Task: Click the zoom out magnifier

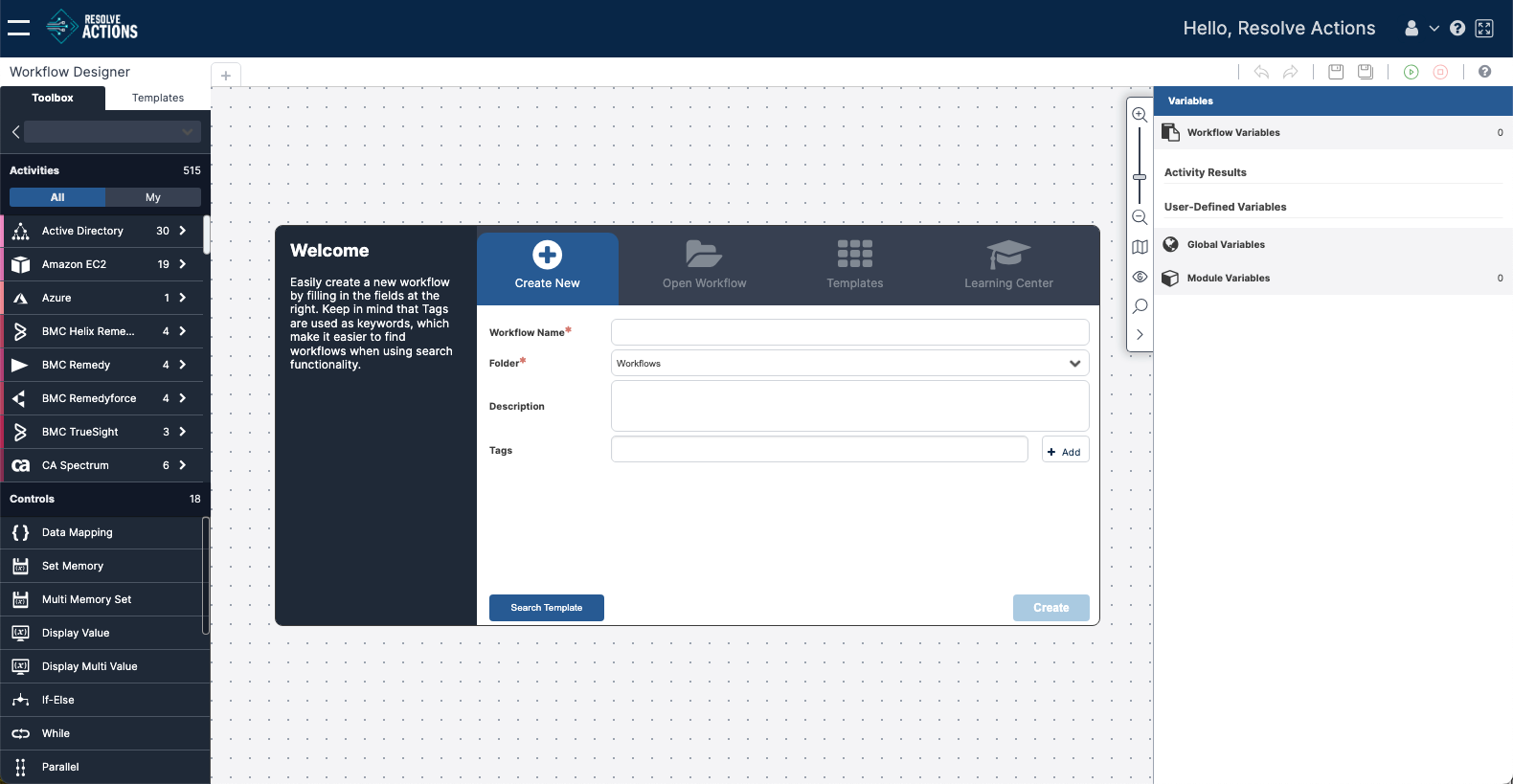Action: [x=1140, y=217]
